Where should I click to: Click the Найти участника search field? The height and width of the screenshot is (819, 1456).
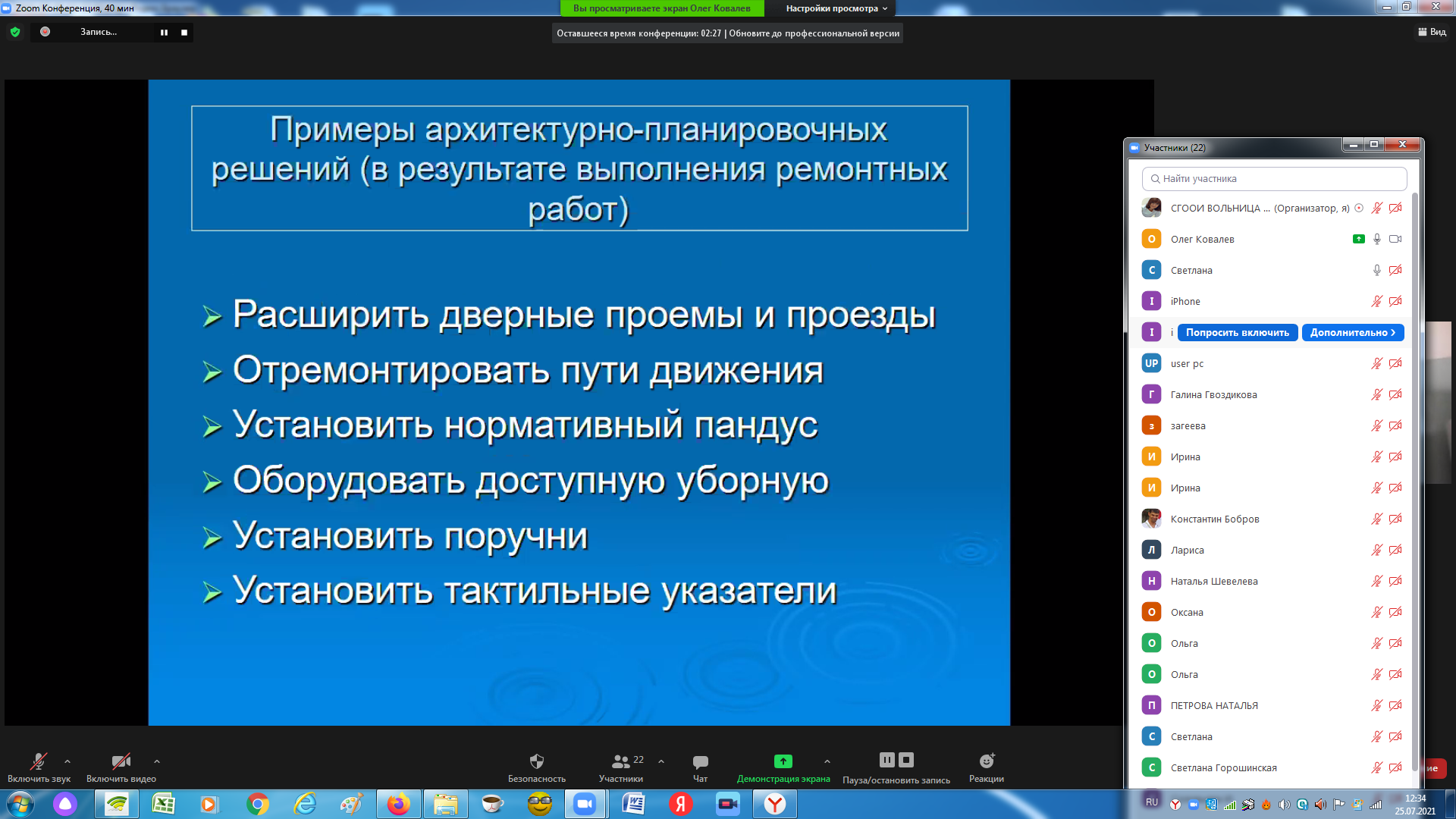pyautogui.click(x=1274, y=179)
